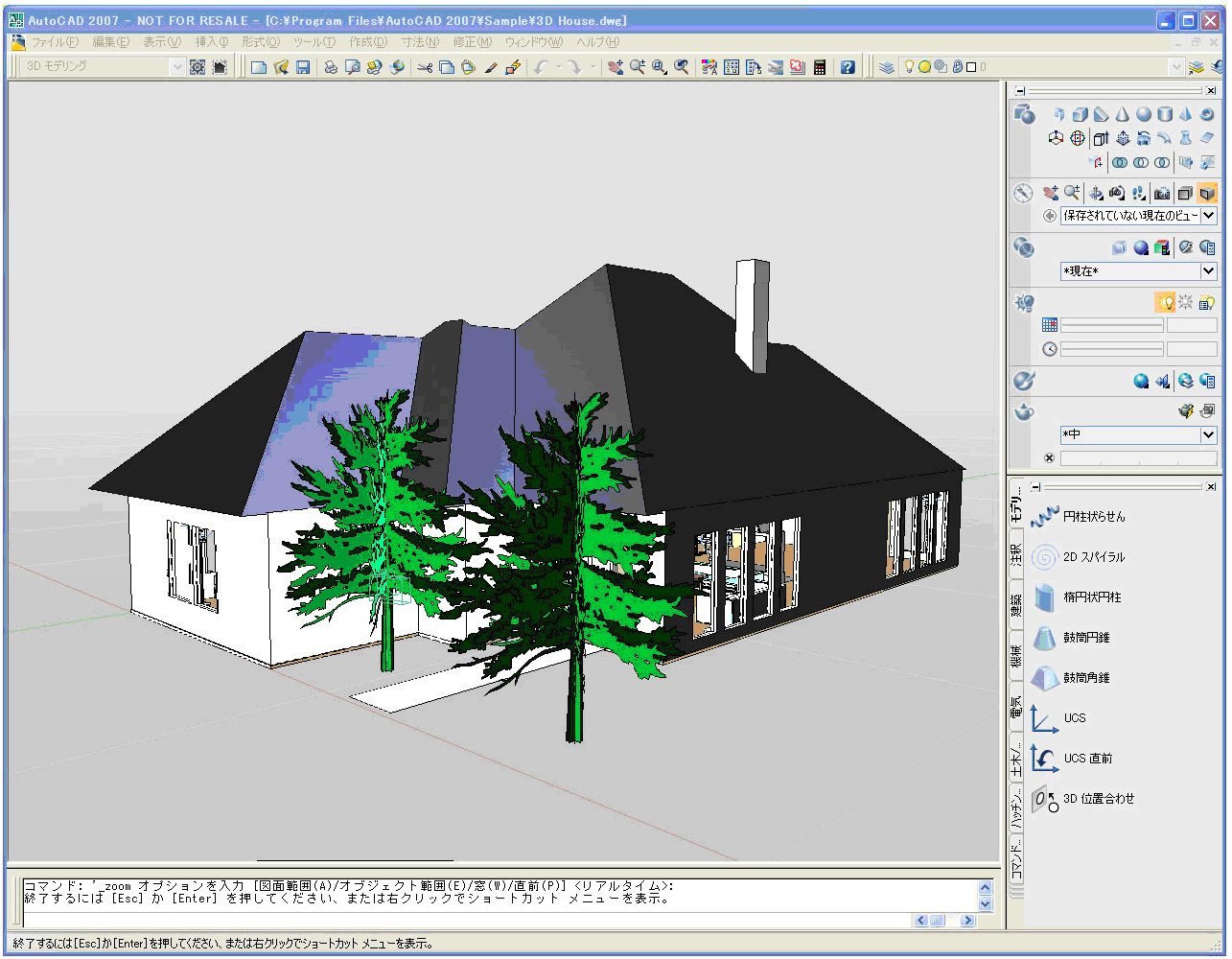Click the 3D 位置合わせ align tool
The width and height of the screenshot is (1232, 959).
click(x=1098, y=799)
